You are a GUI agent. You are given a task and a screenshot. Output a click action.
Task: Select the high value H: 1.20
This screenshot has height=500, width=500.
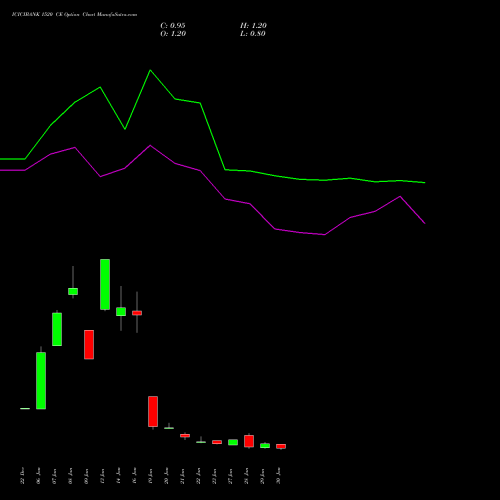253,26
